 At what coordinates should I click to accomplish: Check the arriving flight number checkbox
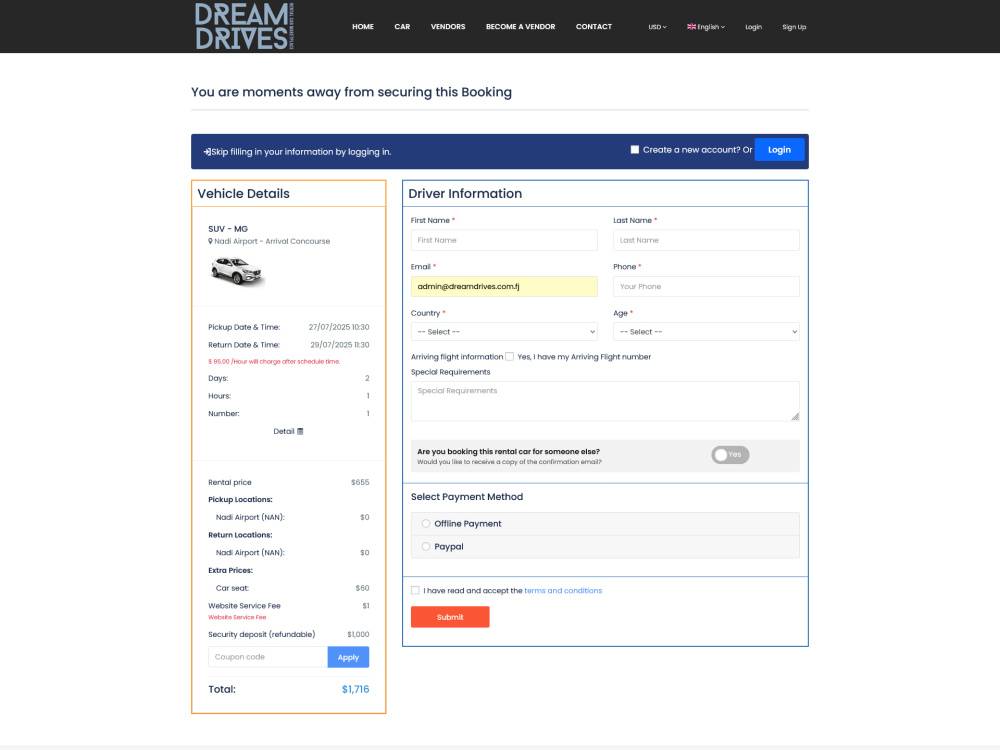[510, 357]
